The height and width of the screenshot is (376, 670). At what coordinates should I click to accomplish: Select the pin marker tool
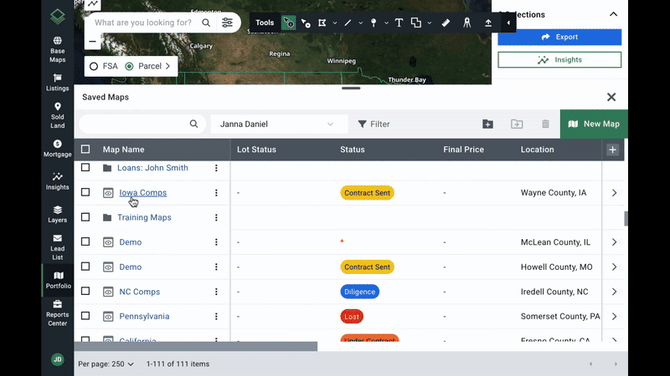point(373,23)
